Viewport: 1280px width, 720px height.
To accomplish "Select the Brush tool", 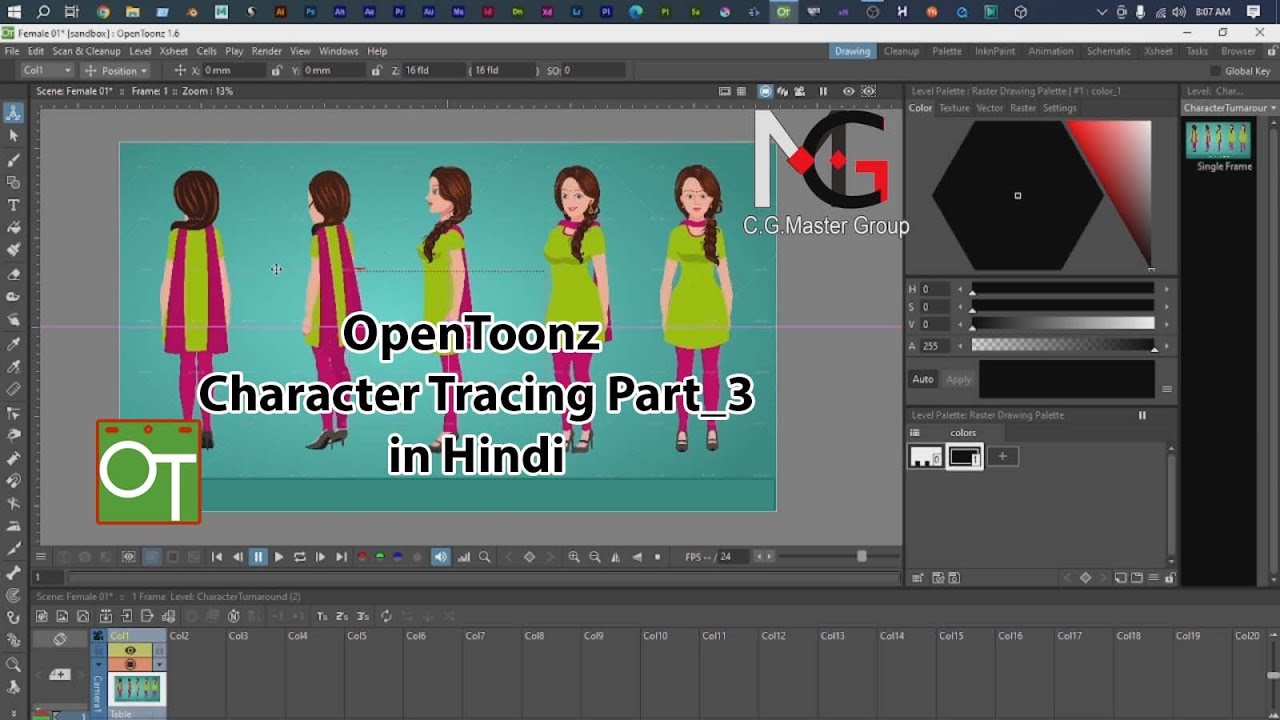I will pyautogui.click(x=14, y=160).
